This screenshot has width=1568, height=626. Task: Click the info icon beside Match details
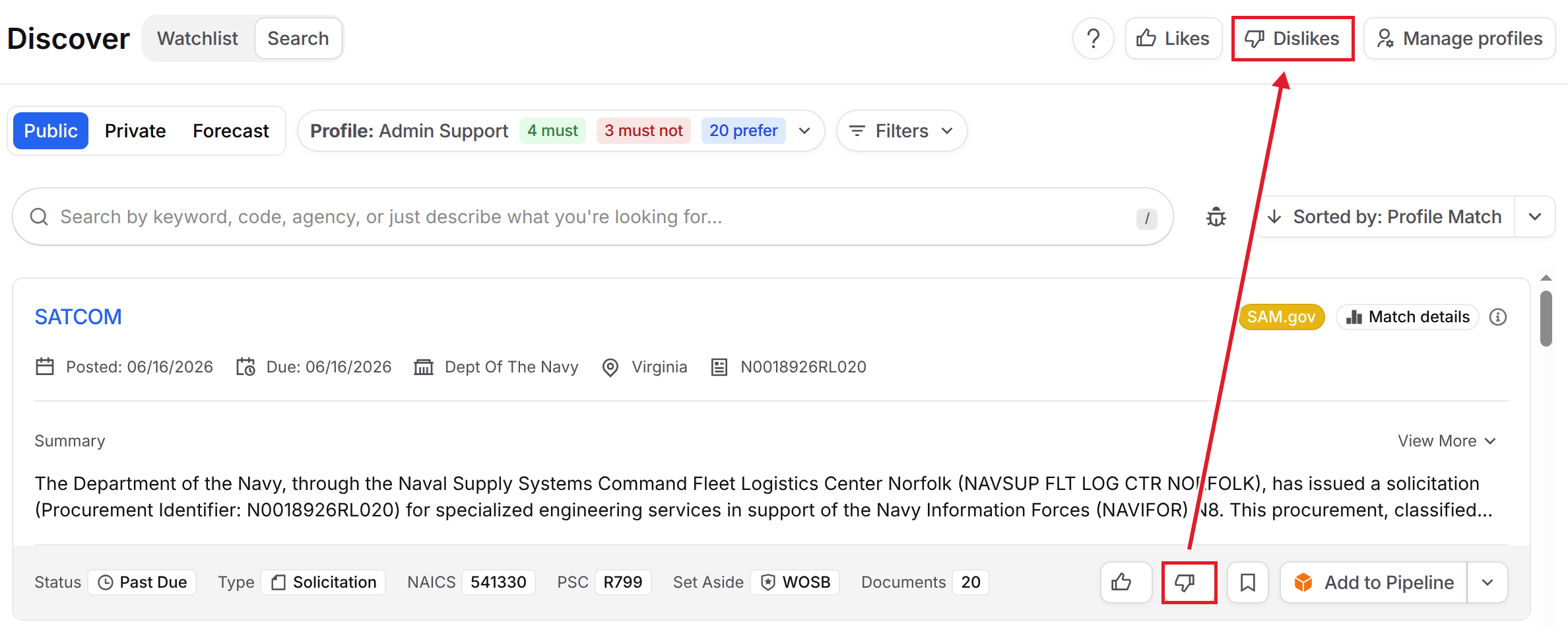[x=1498, y=317]
